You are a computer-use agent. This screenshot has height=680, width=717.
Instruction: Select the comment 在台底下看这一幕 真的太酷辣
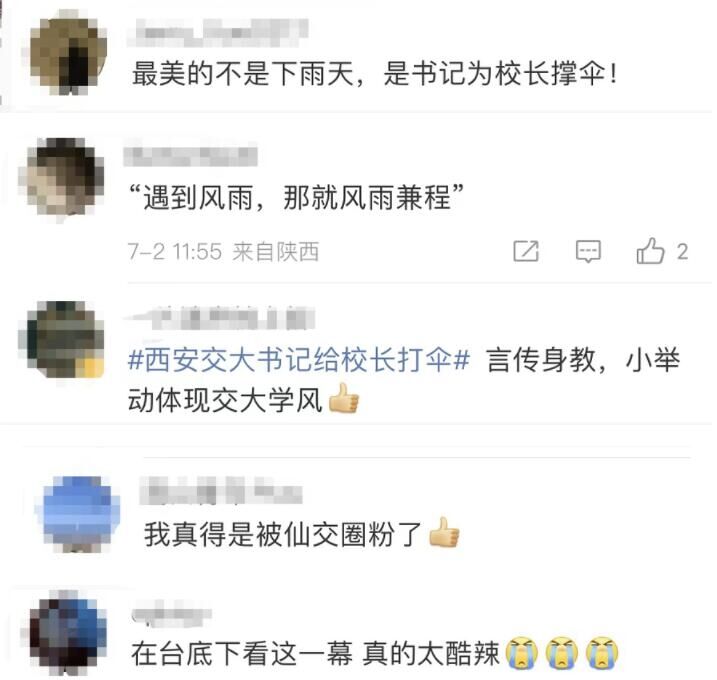[315, 653]
